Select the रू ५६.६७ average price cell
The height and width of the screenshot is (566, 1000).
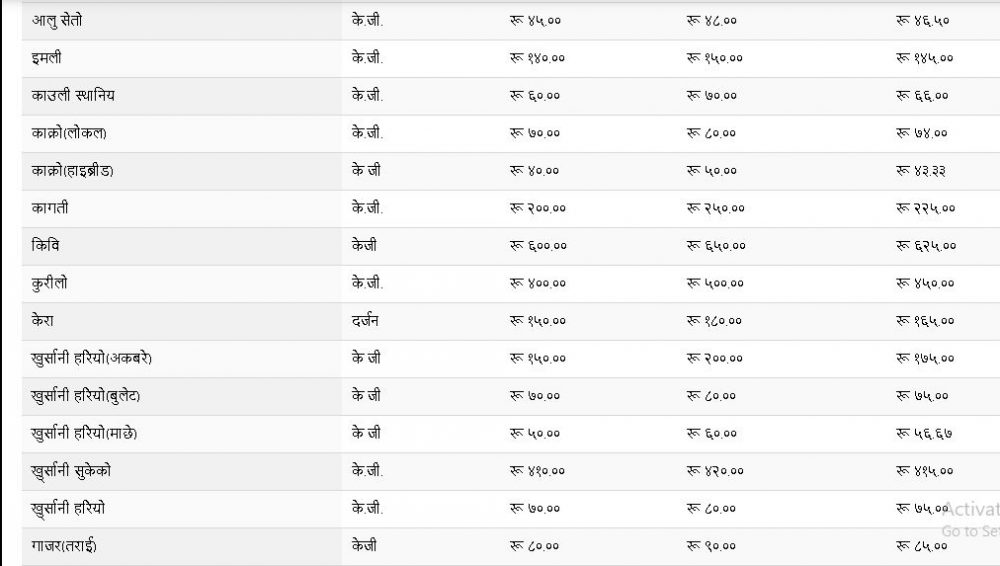(922, 433)
